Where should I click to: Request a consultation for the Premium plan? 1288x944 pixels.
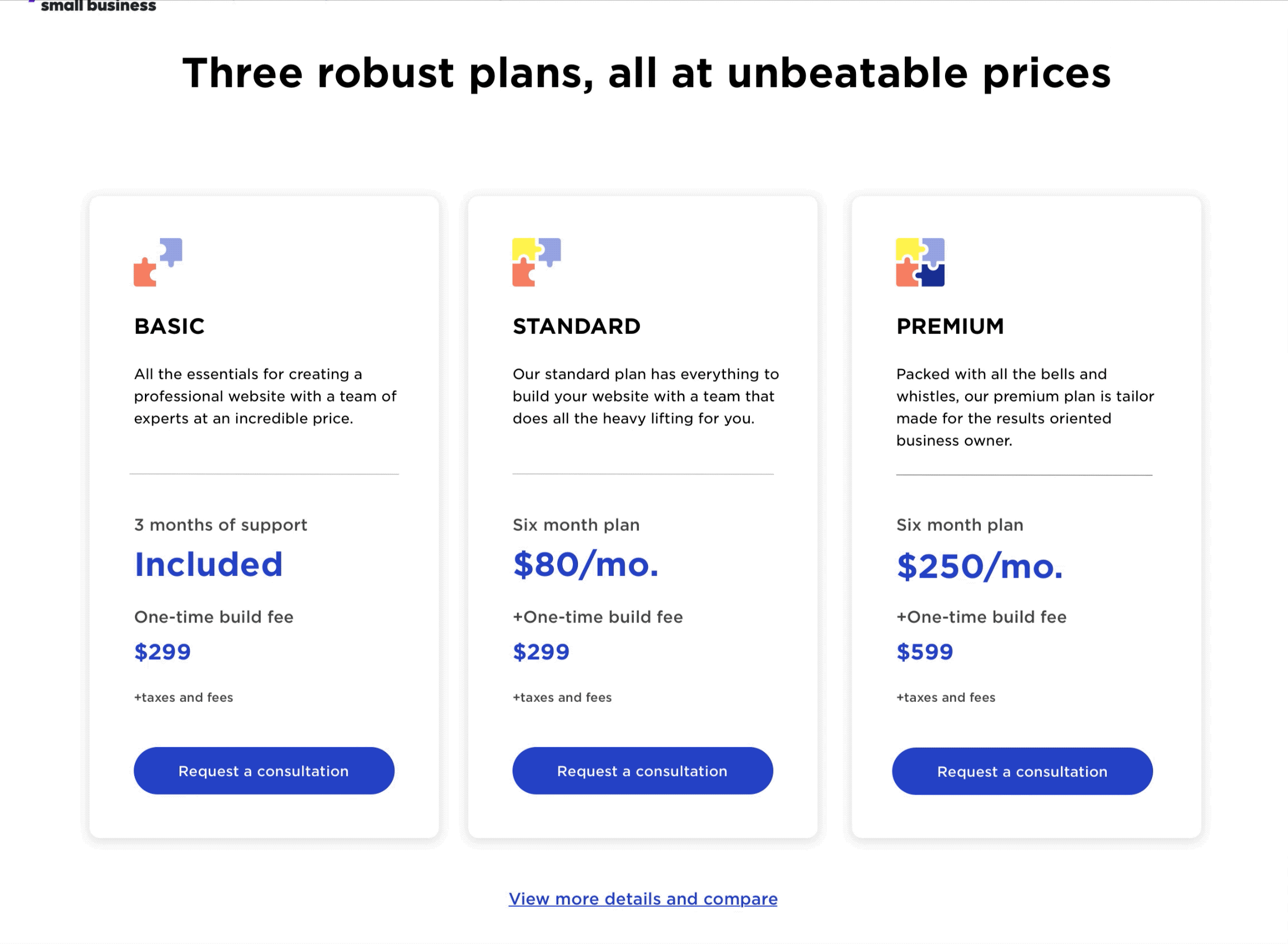[x=1022, y=771]
